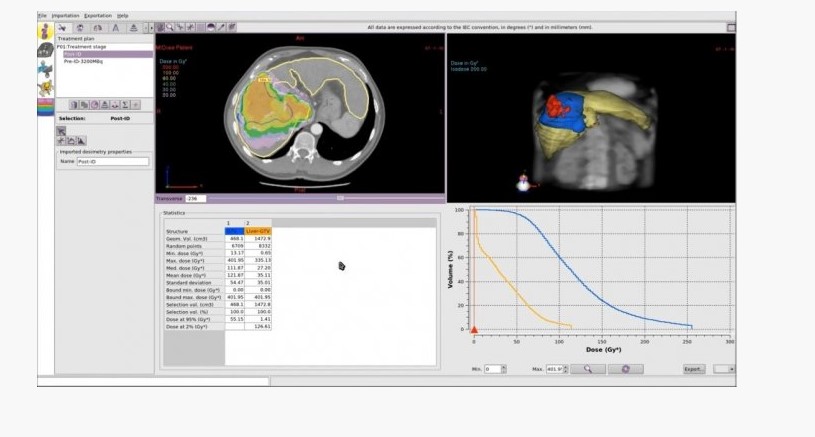Click the orange Liver-GTV header cell
Viewport: 815px width, 437px height.
tap(258, 231)
